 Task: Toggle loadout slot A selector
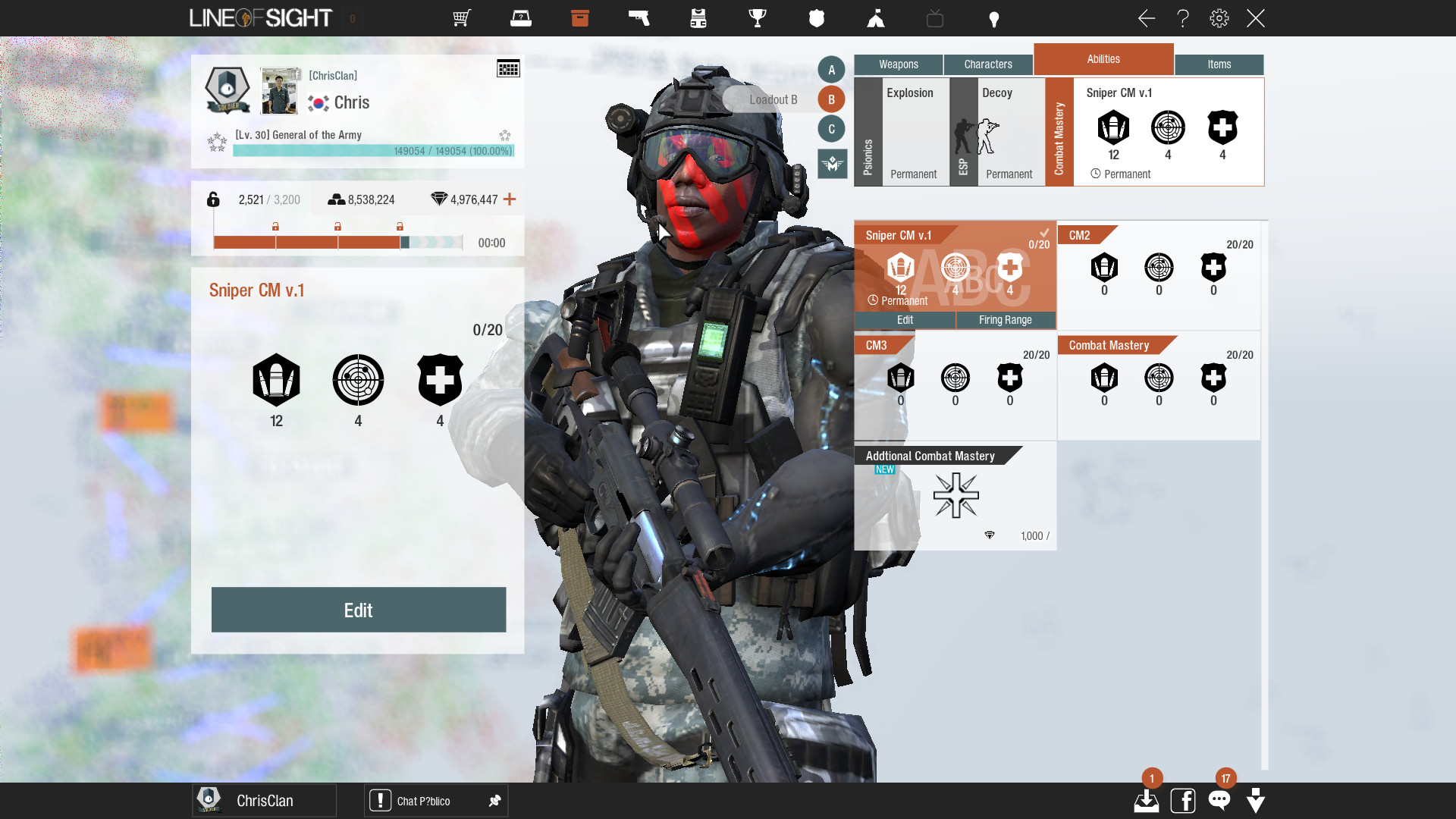pyautogui.click(x=831, y=69)
